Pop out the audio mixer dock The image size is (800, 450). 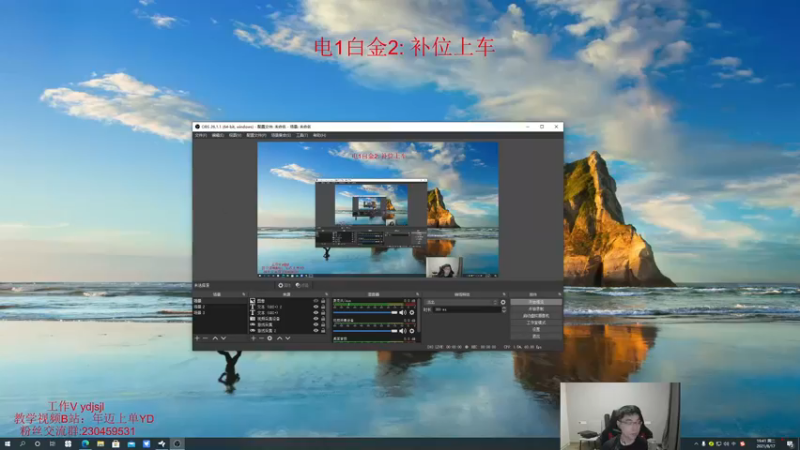tap(417, 294)
